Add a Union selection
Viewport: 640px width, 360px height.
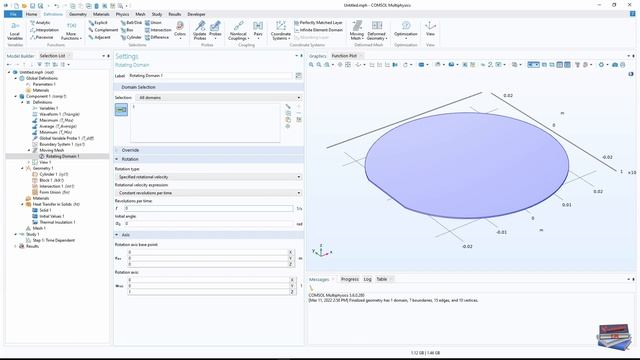click(x=153, y=23)
